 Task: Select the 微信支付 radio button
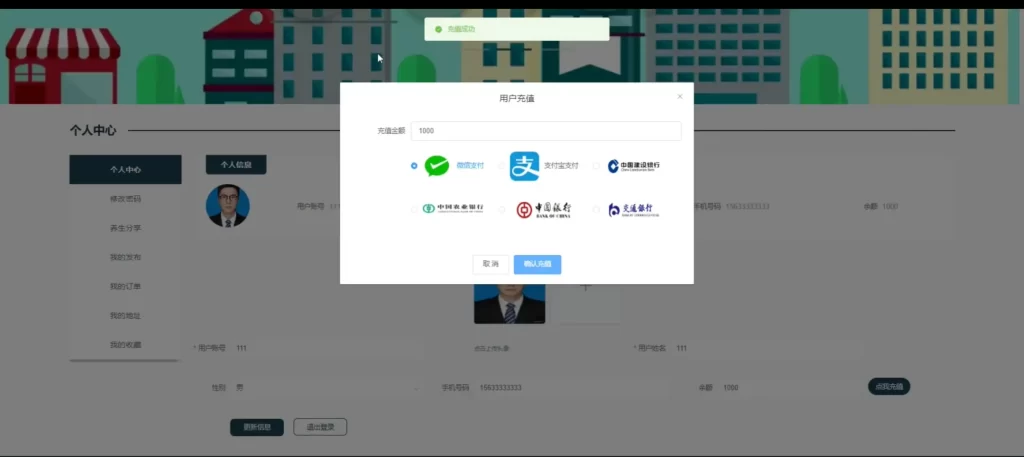pyautogui.click(x=414, y=166)
